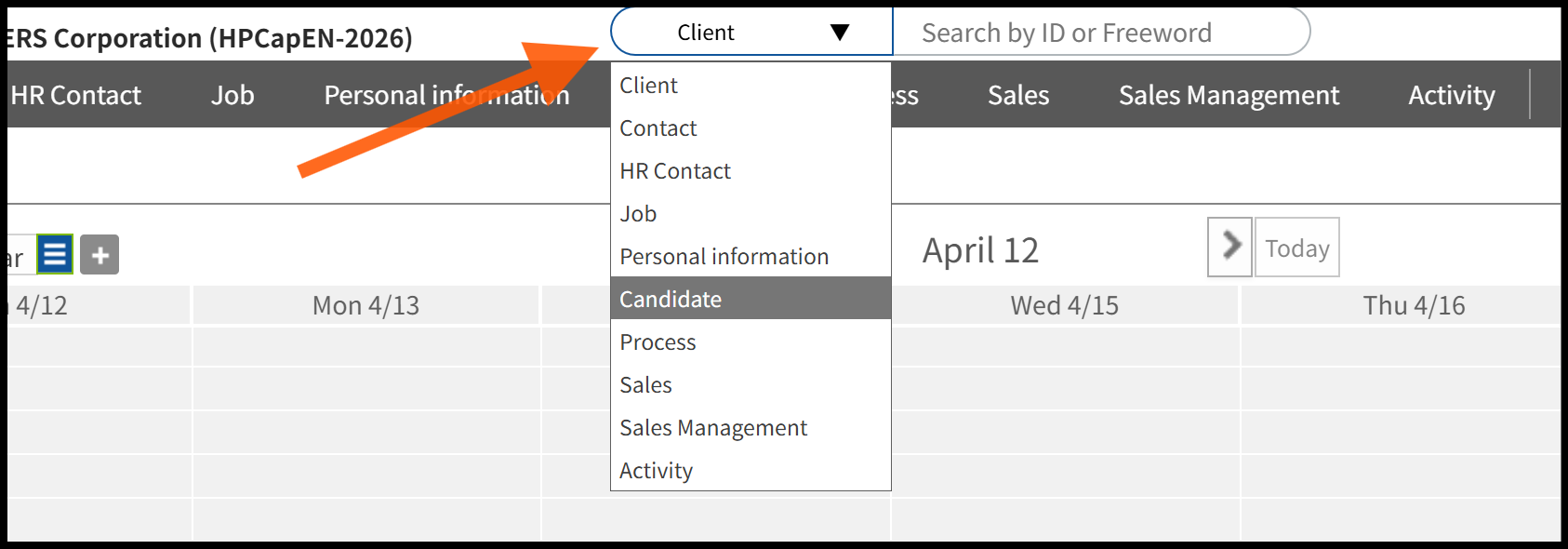Open the Job tab in navigation bar
Image resolution: width=1568 pixels, height=549 pixels.
232,95
